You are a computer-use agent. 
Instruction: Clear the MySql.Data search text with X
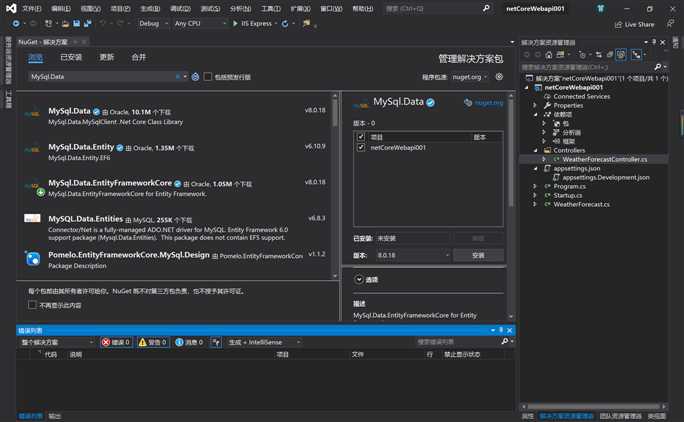[178, 77]
